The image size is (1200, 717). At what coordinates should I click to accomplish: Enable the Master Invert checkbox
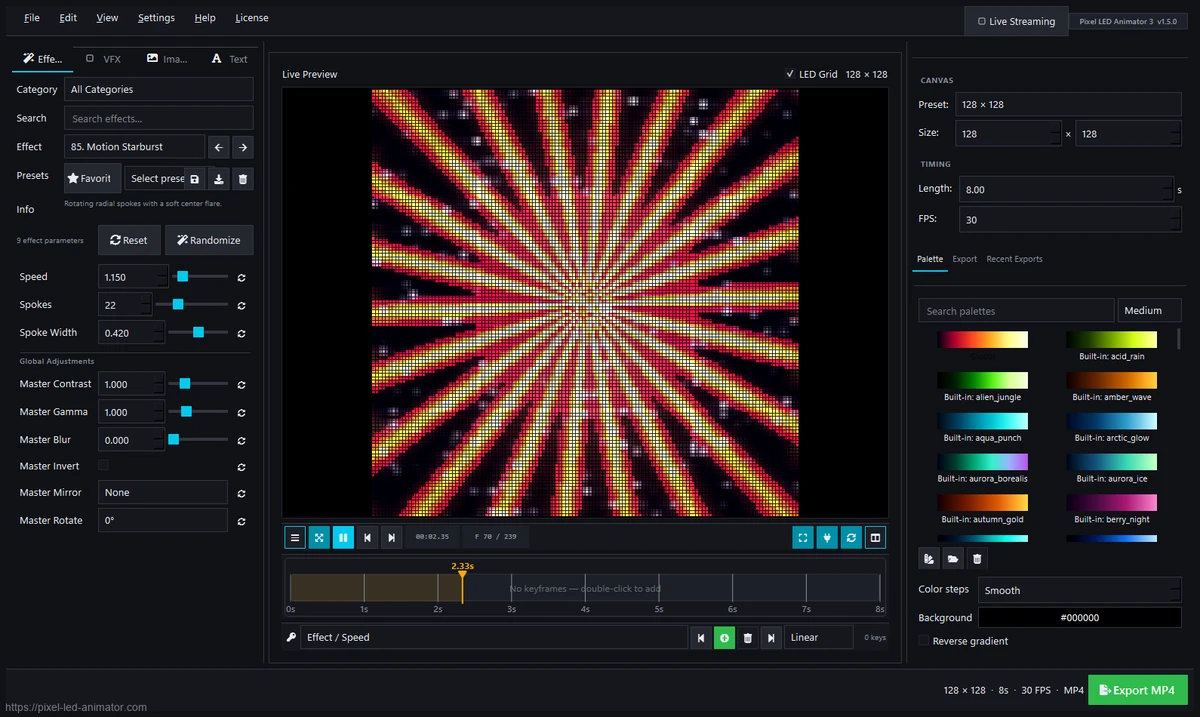click(x=104, y=466)
